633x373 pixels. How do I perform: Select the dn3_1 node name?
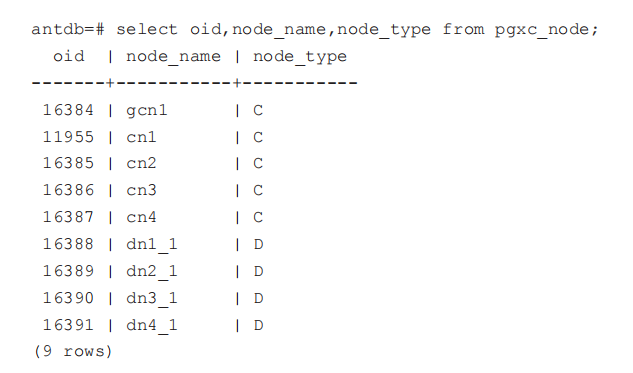[x=152, y=299]
